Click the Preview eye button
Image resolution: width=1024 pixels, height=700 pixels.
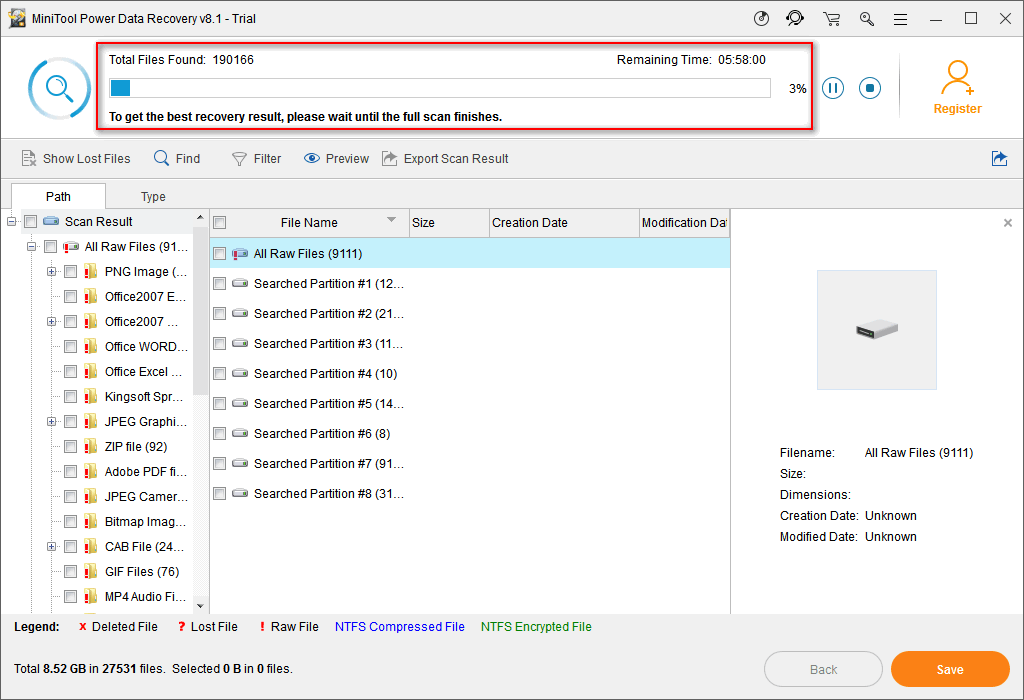pyautogui.click(x=336, y=159)
